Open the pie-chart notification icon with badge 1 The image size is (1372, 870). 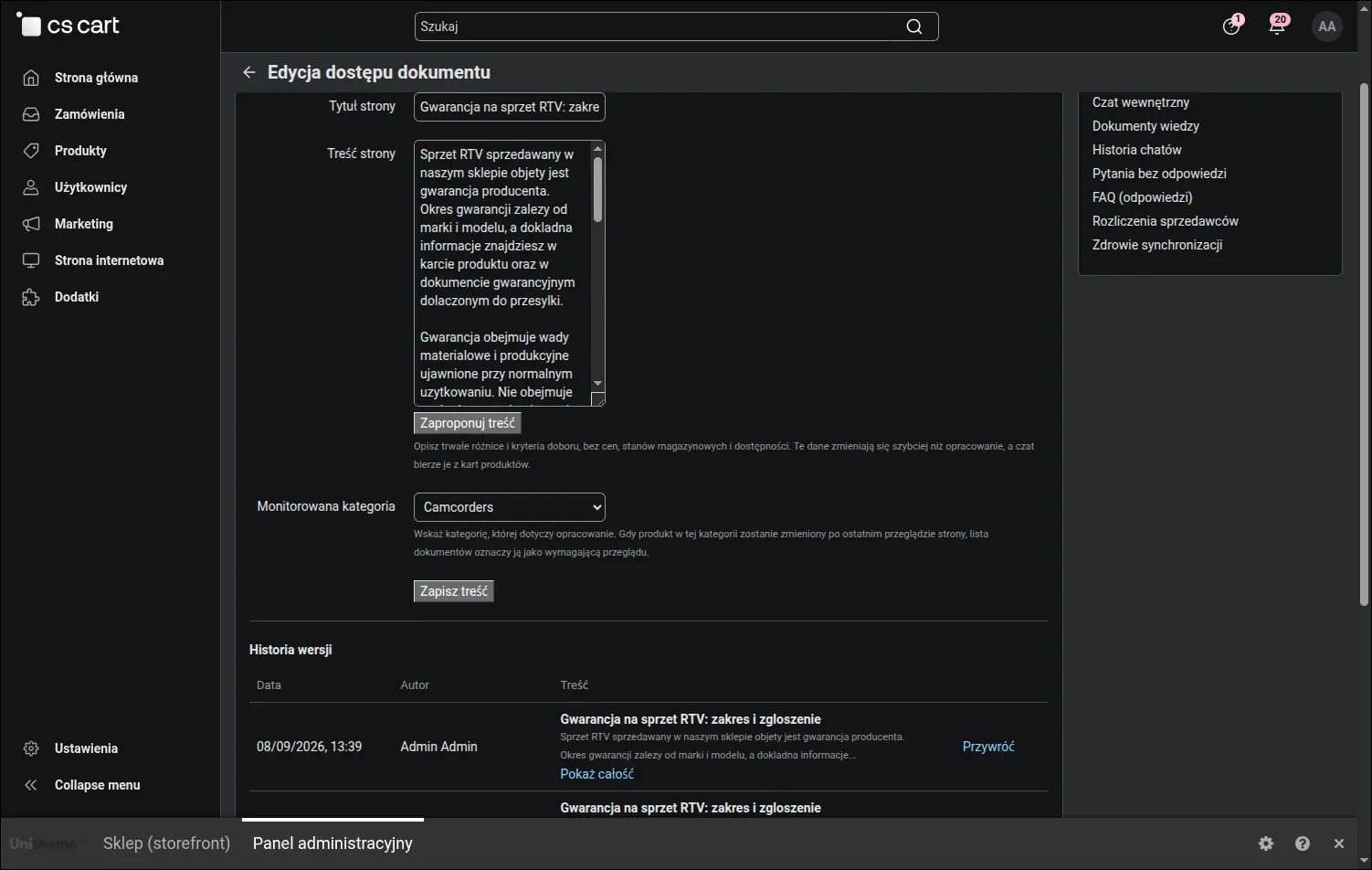[1232, 26]
